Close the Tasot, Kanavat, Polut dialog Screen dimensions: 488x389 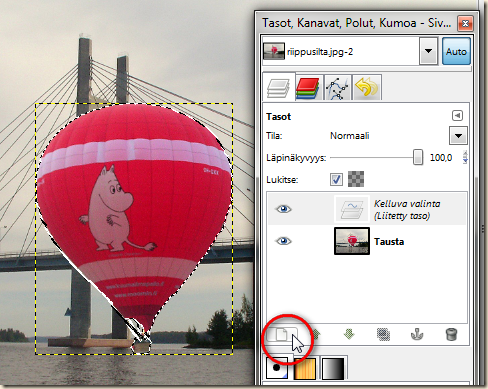tap(465, 23)
